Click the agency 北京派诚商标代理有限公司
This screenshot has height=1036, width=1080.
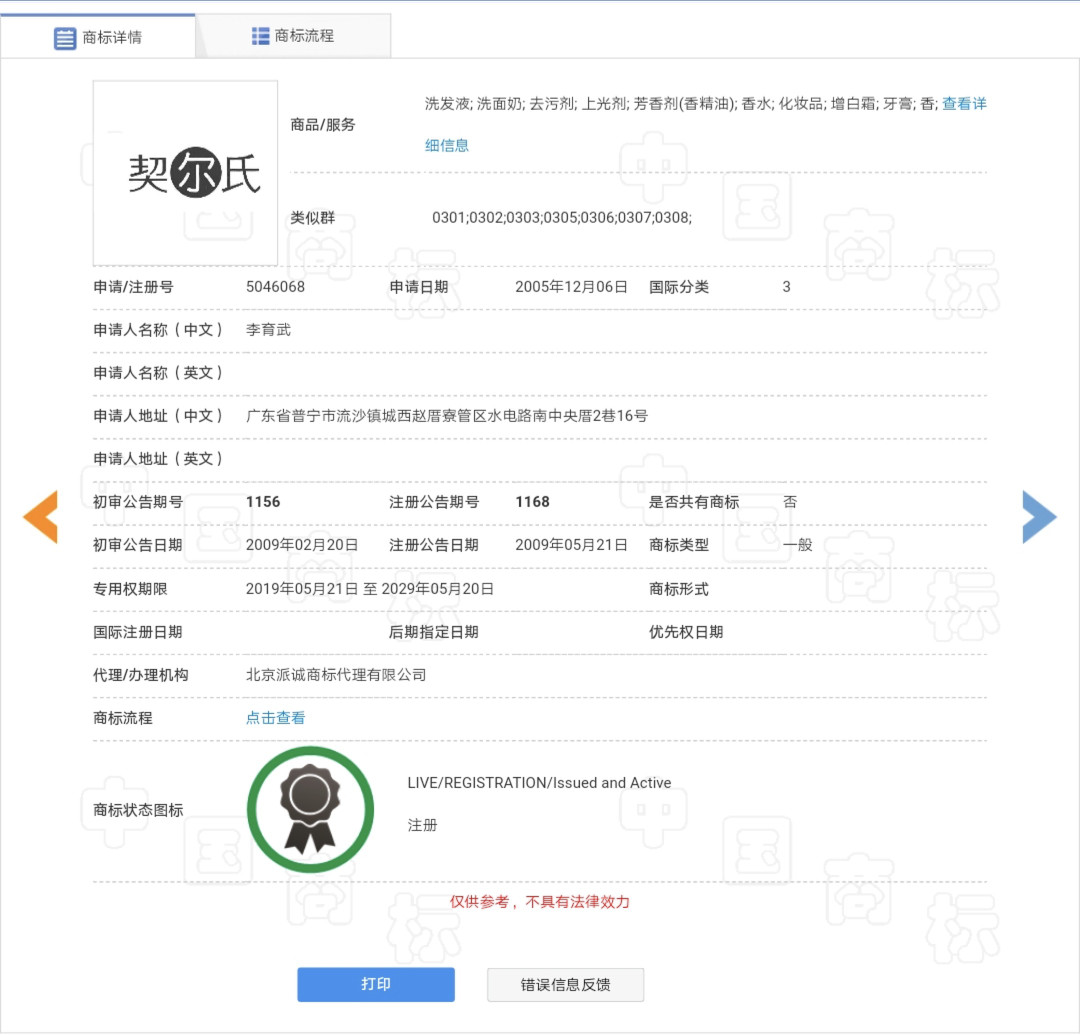(x=337, y=674)
